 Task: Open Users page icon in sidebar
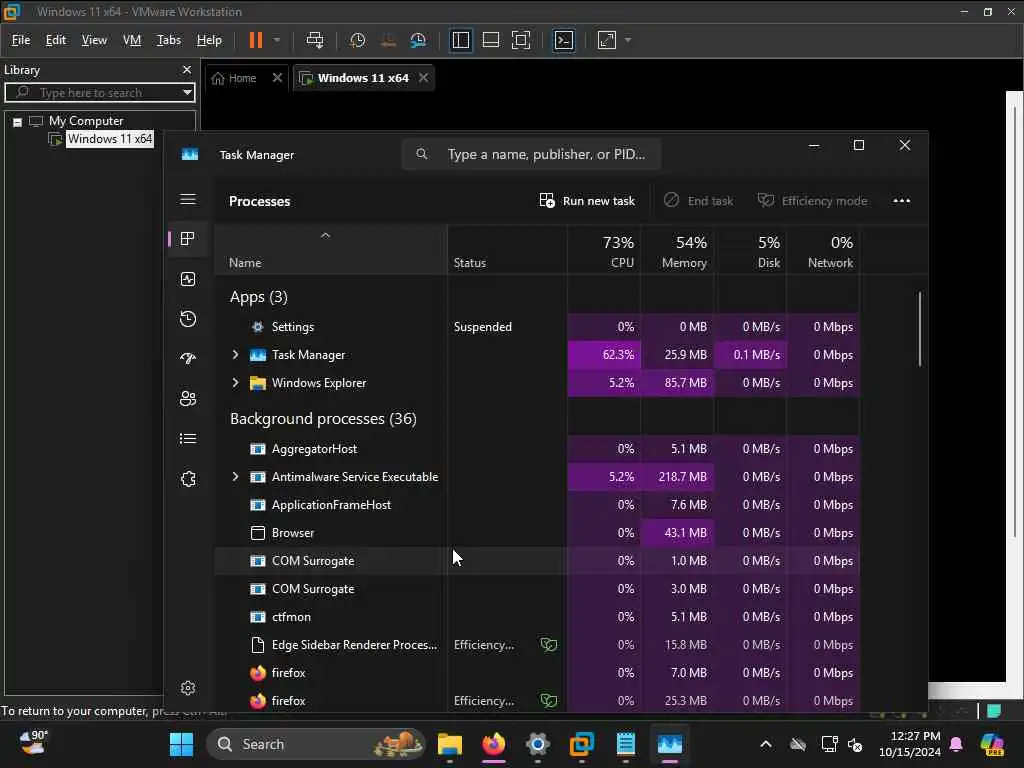tap(188, 398)
